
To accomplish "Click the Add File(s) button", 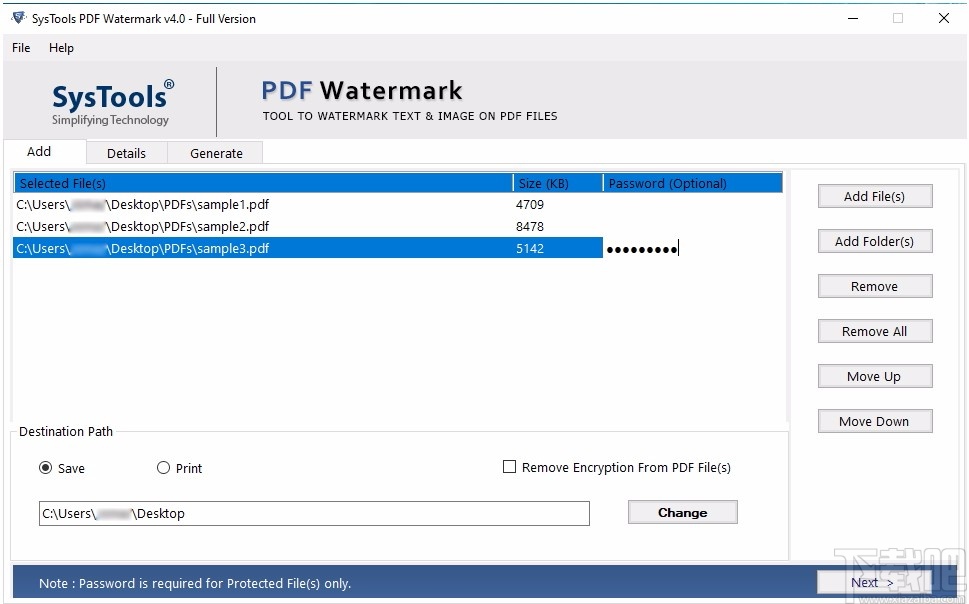I will click(x=874, y=196).
